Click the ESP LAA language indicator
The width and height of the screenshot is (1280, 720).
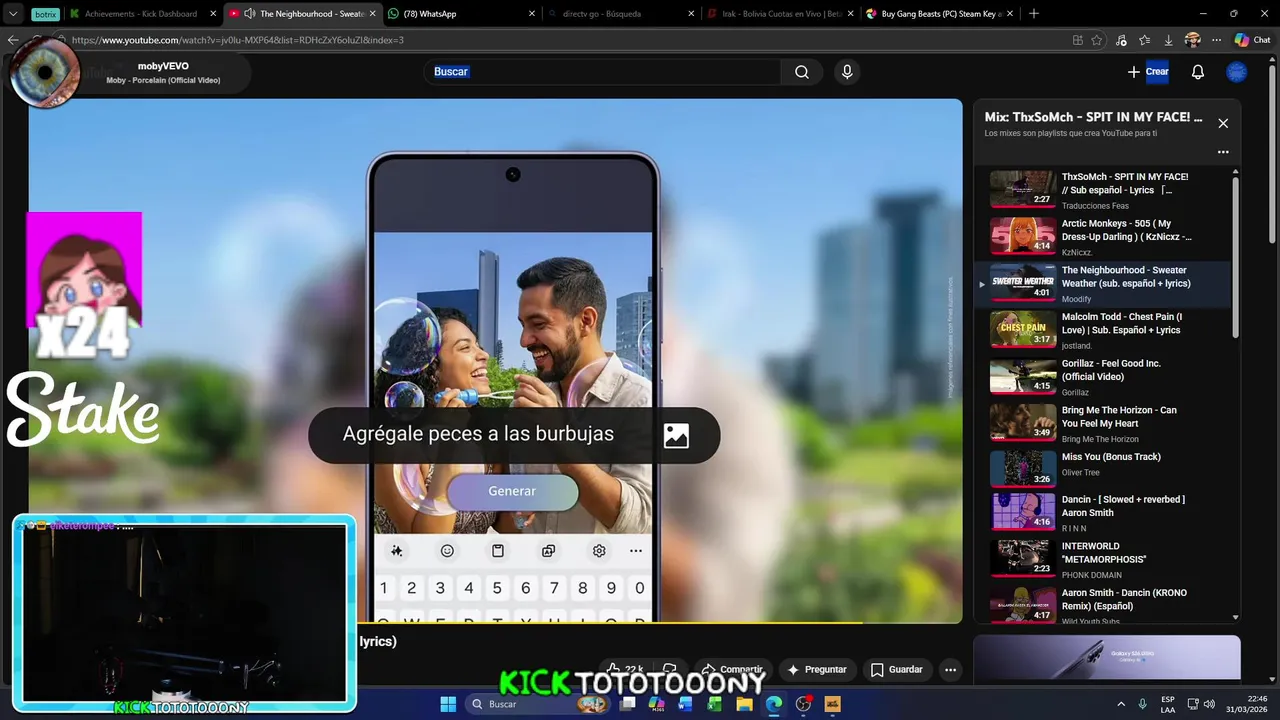tap(1168, 704)
